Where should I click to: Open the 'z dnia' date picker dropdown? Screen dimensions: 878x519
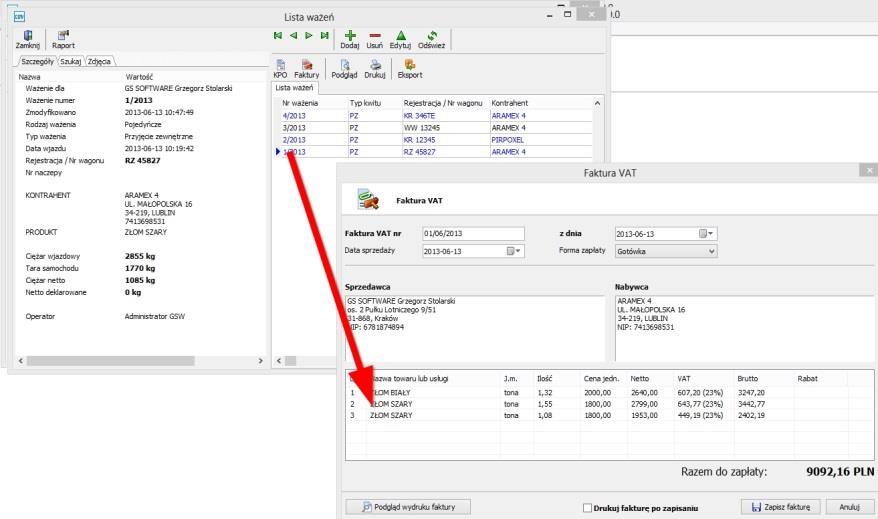(x=706, y=233)
